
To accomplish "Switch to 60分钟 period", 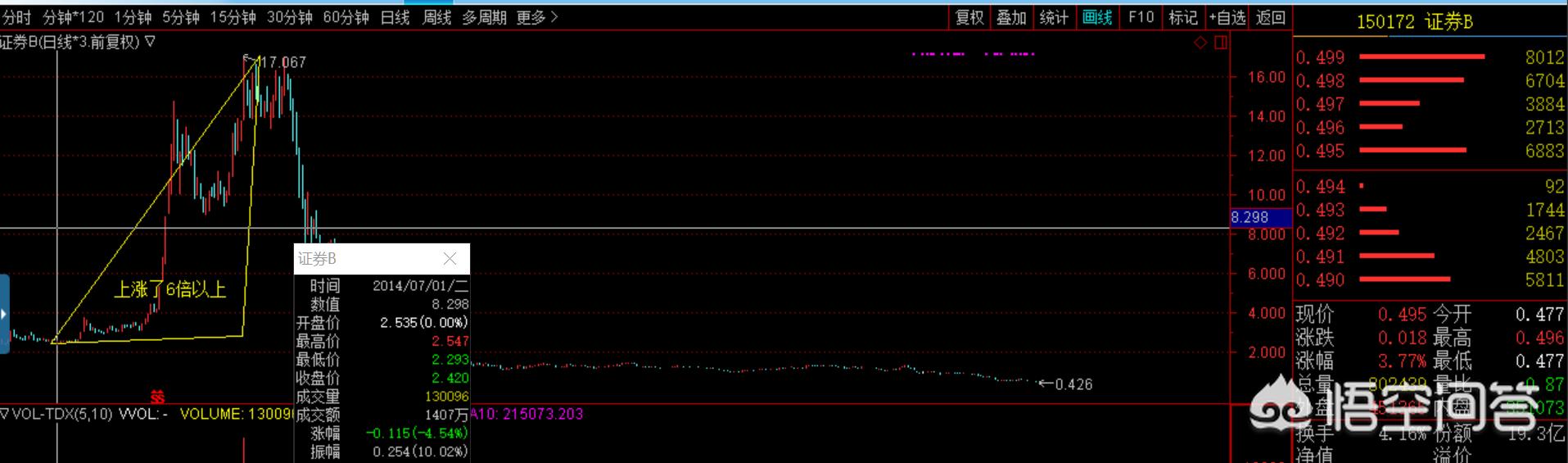I will tap(346, 17).
